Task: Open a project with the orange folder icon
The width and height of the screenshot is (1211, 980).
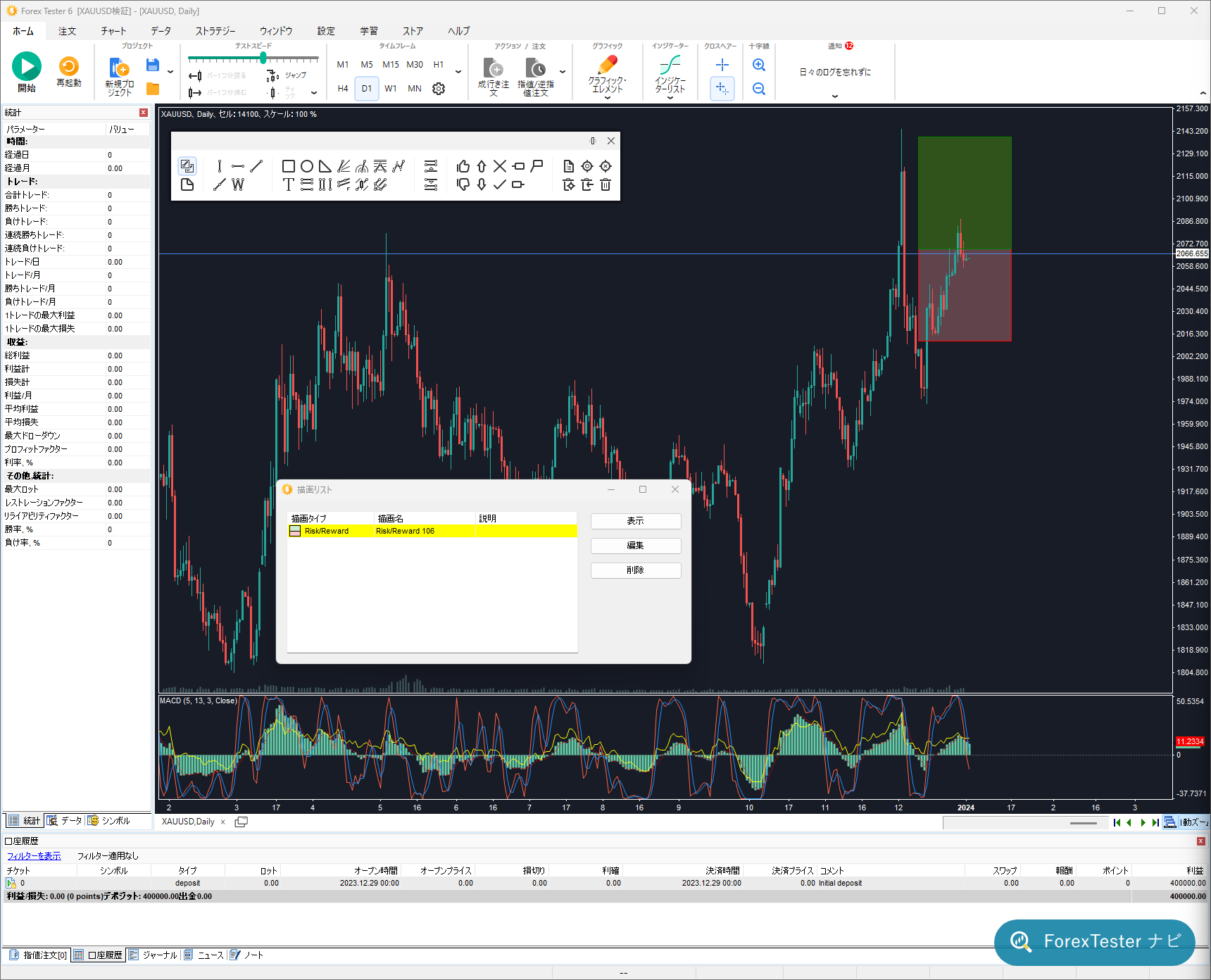Action: [153, 89]
